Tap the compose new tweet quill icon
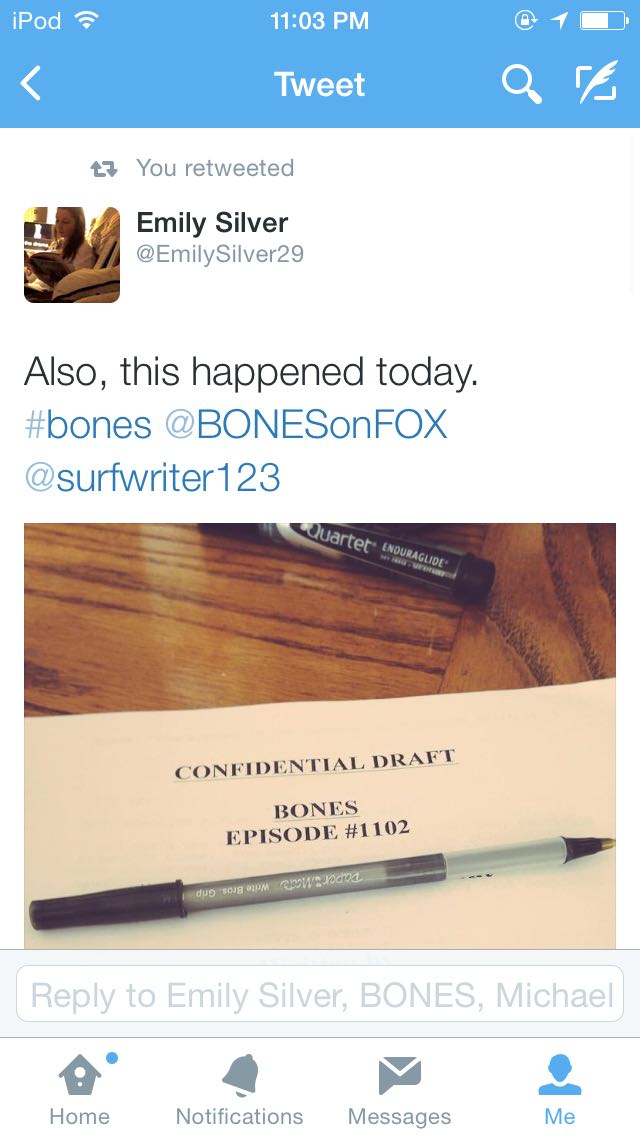The width and height of the screenshot is (640, 1136). (x=597, y=82)
